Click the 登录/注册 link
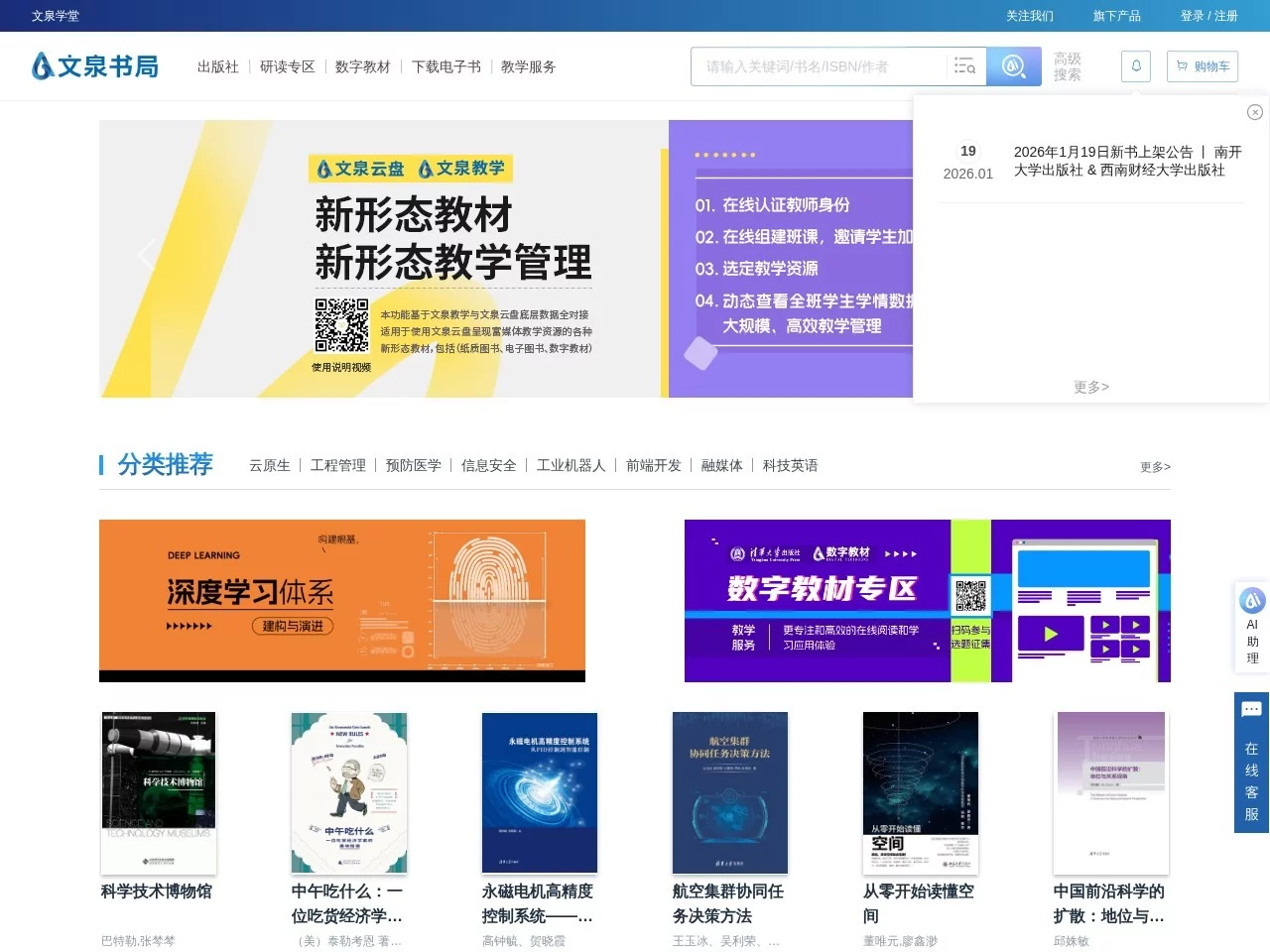The image size is (1270, 952). coord(1207,16)
